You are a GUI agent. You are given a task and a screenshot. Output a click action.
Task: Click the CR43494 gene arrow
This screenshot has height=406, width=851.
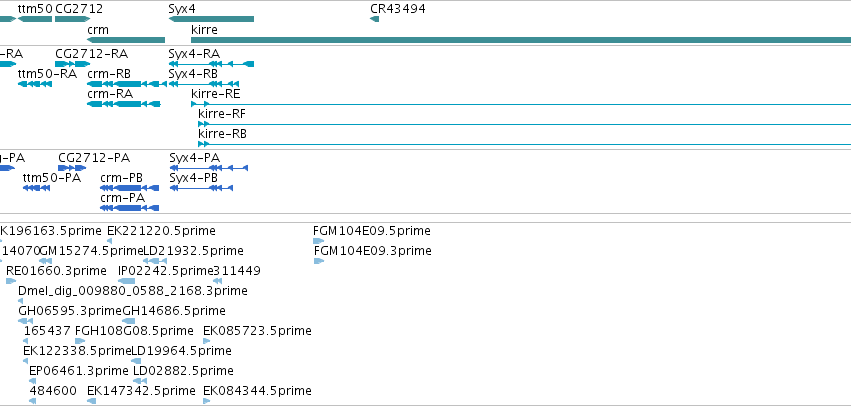point(374,20)
